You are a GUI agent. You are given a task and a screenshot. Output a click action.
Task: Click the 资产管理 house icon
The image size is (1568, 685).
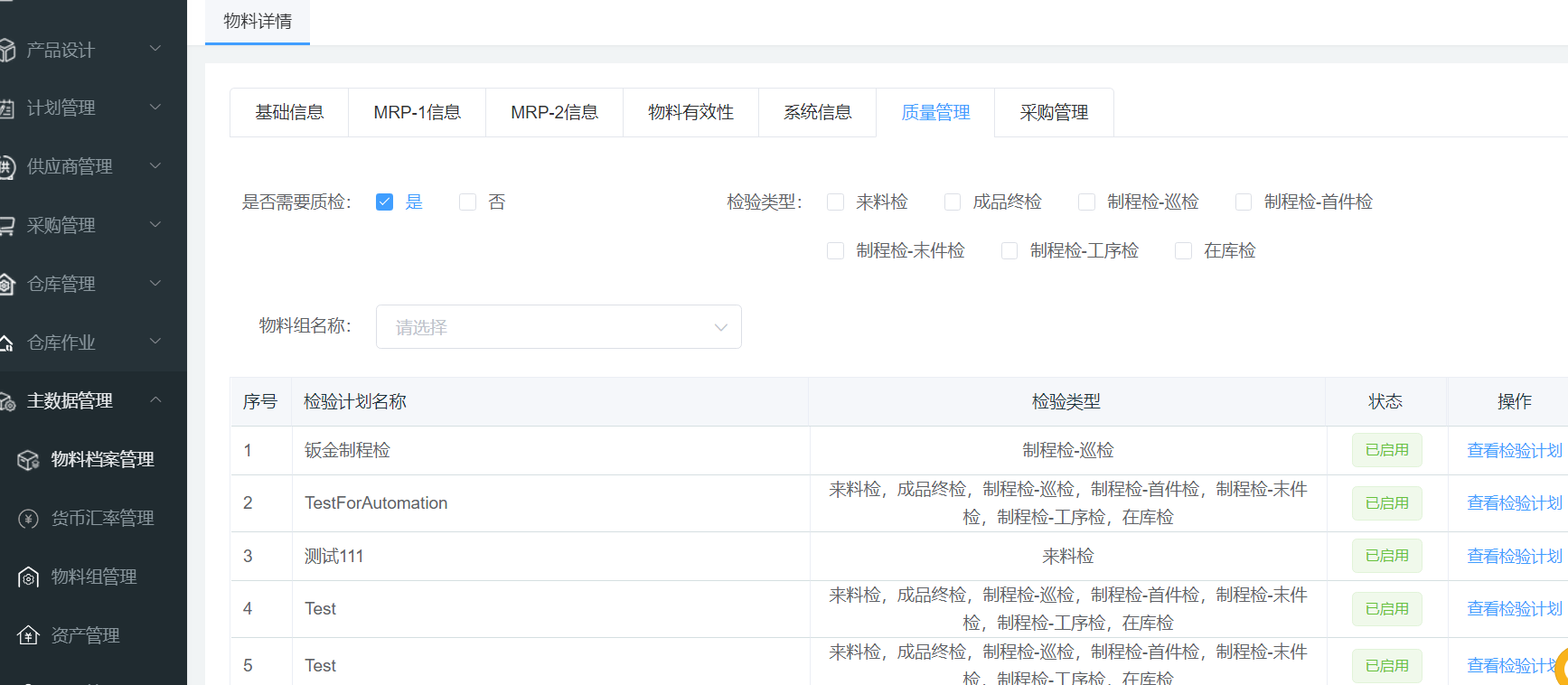pyautogui.click(x=28, y=636)
